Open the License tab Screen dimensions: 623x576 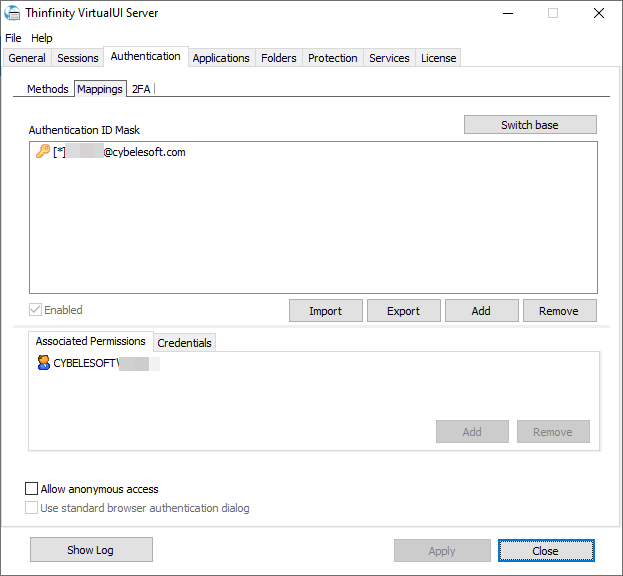click(438, 58)
